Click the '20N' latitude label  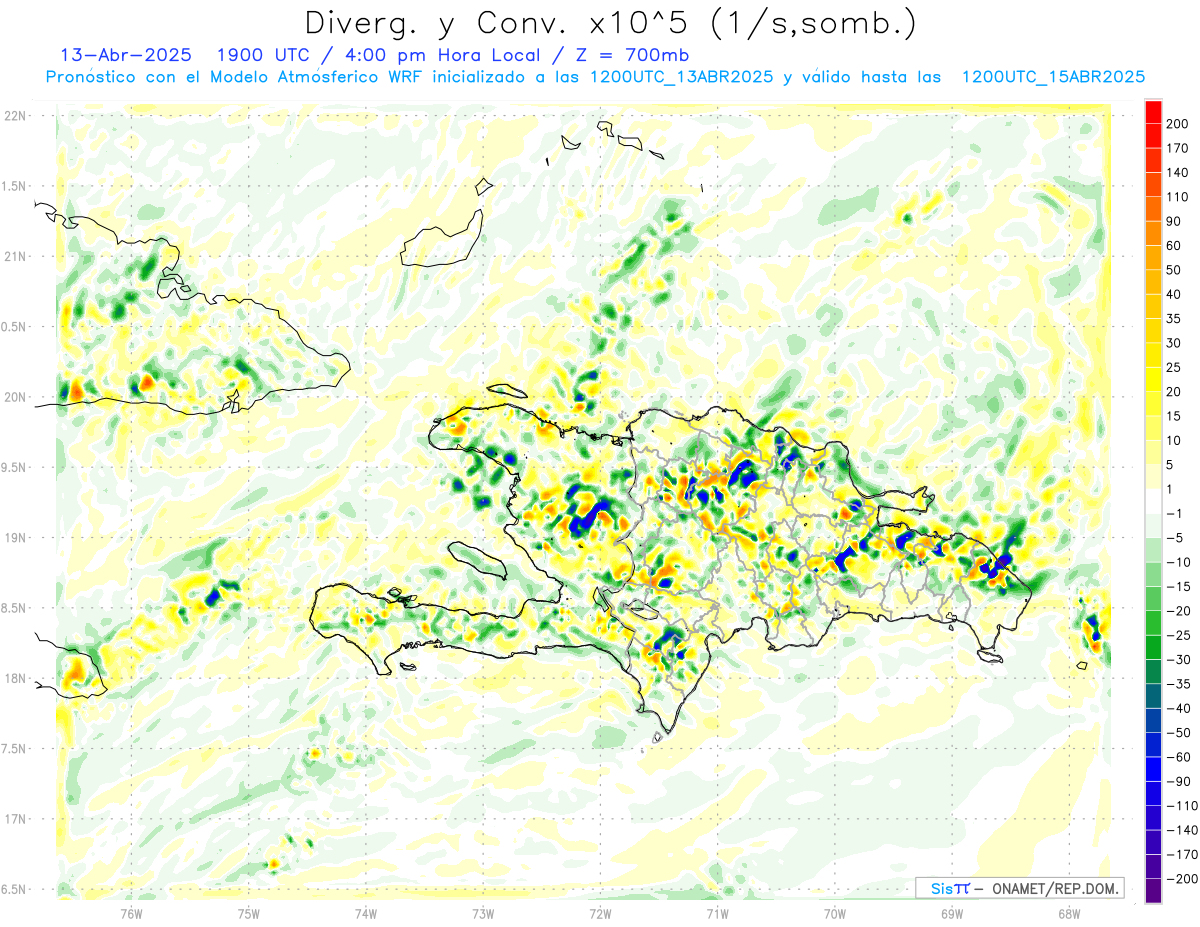[x=15, y=397]
